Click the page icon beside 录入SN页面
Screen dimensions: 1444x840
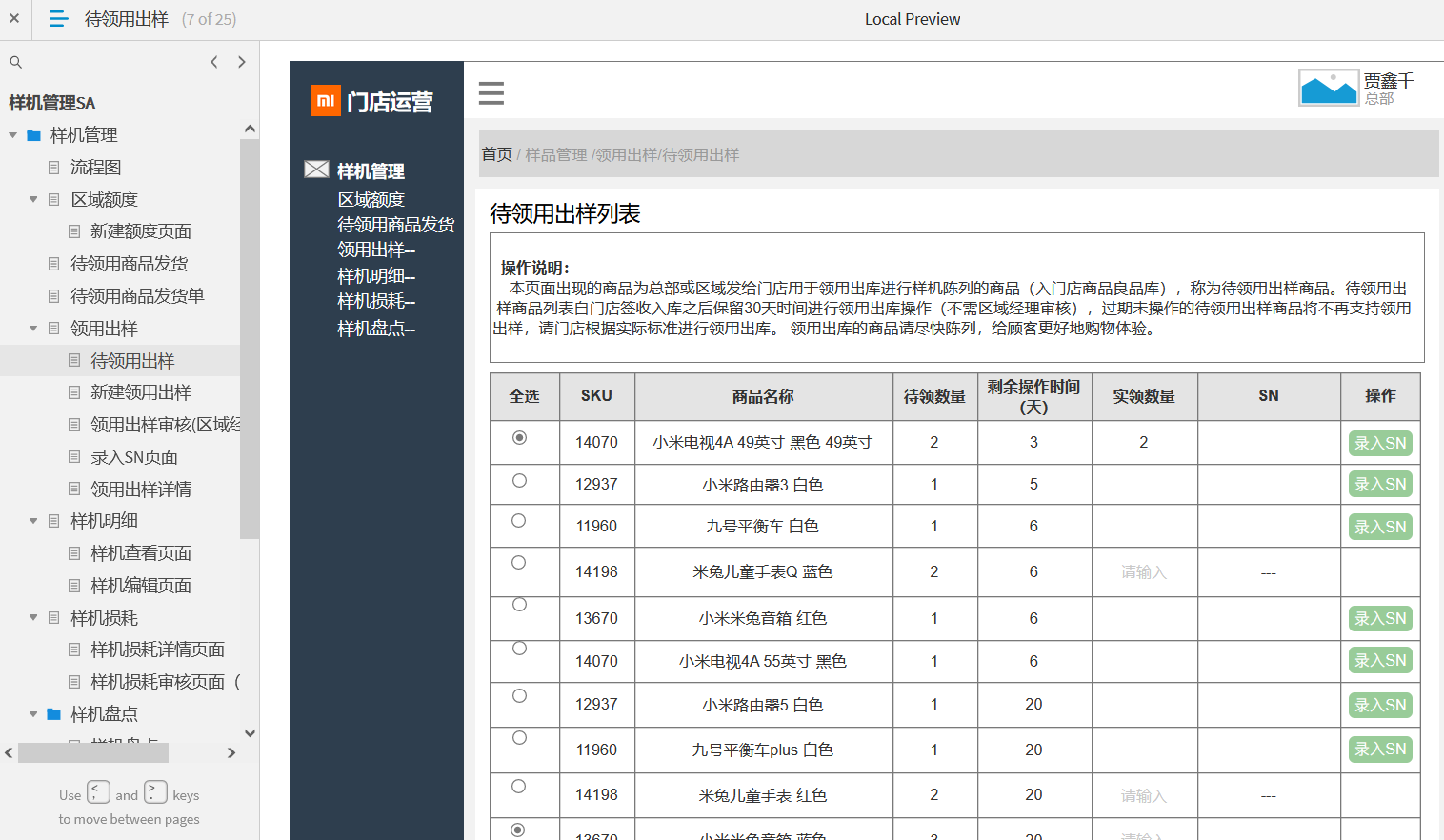click(x=74, y=457)
